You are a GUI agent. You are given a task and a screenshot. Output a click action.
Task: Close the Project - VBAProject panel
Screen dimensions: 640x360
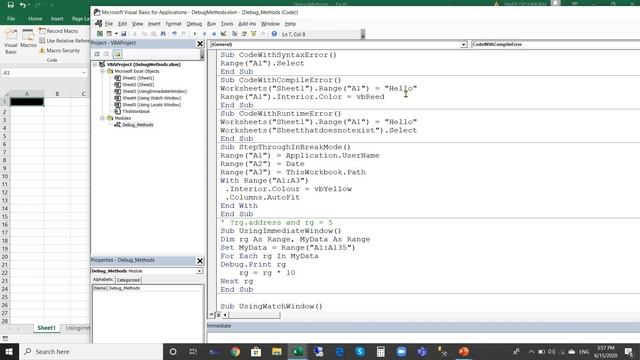tap(200, 44)
